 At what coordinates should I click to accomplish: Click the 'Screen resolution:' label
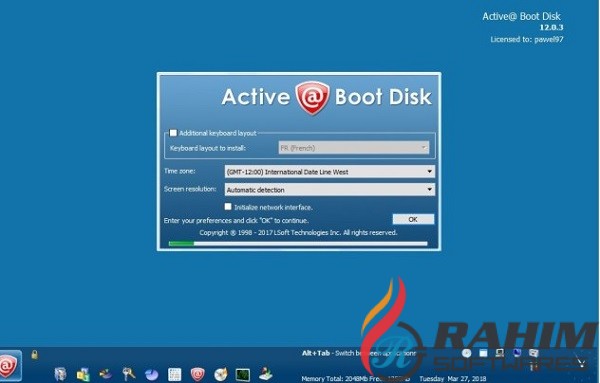[x=190, y=189]
